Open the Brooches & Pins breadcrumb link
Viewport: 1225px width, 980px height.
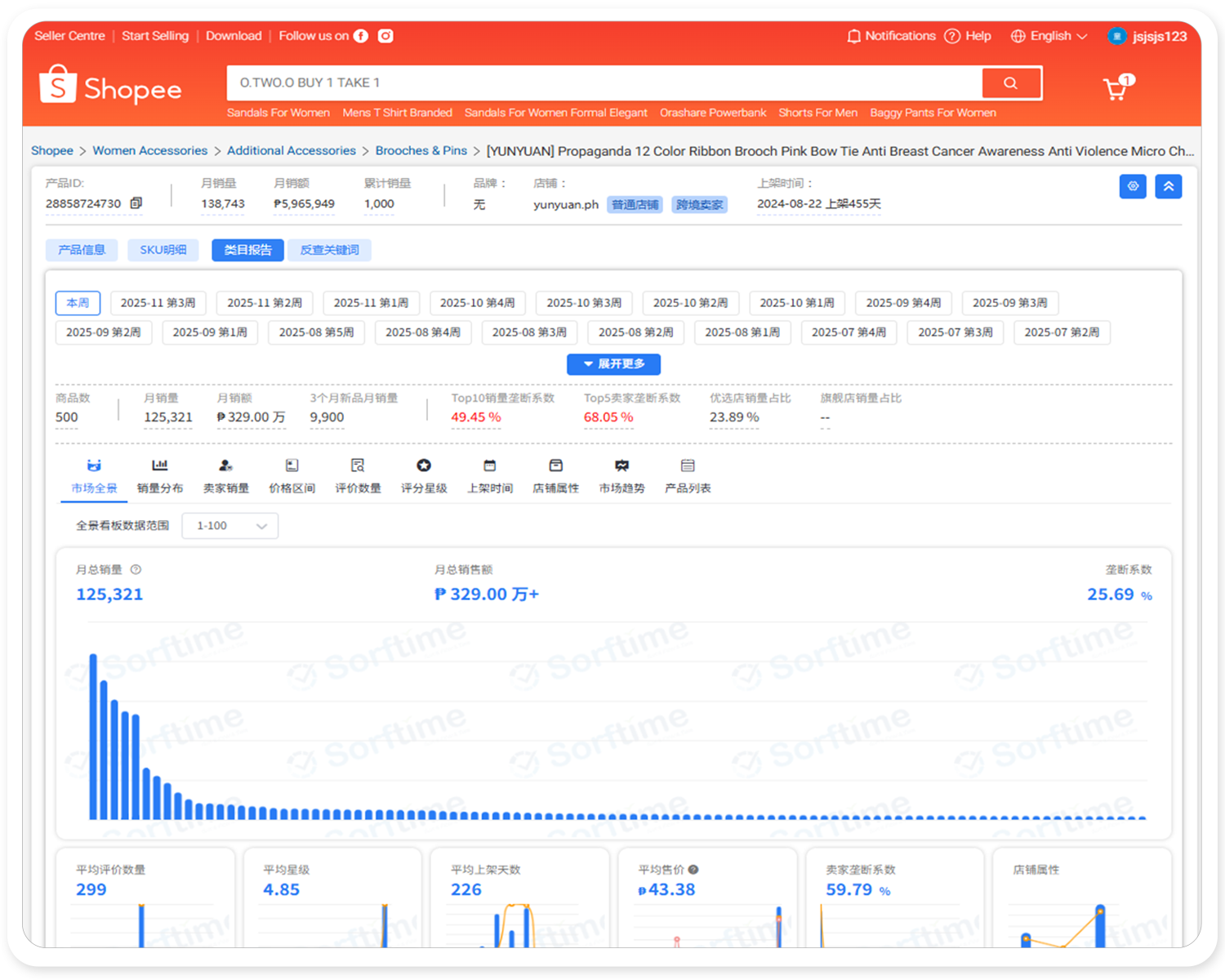421,151
